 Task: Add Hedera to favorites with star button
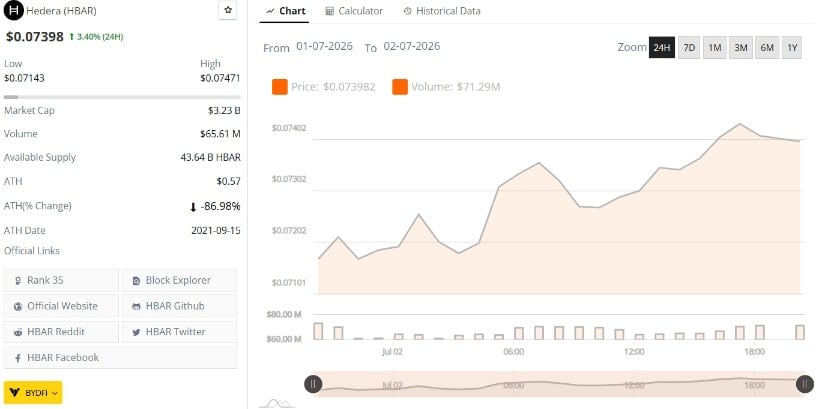pyautogui.click(x=228, y=10)
